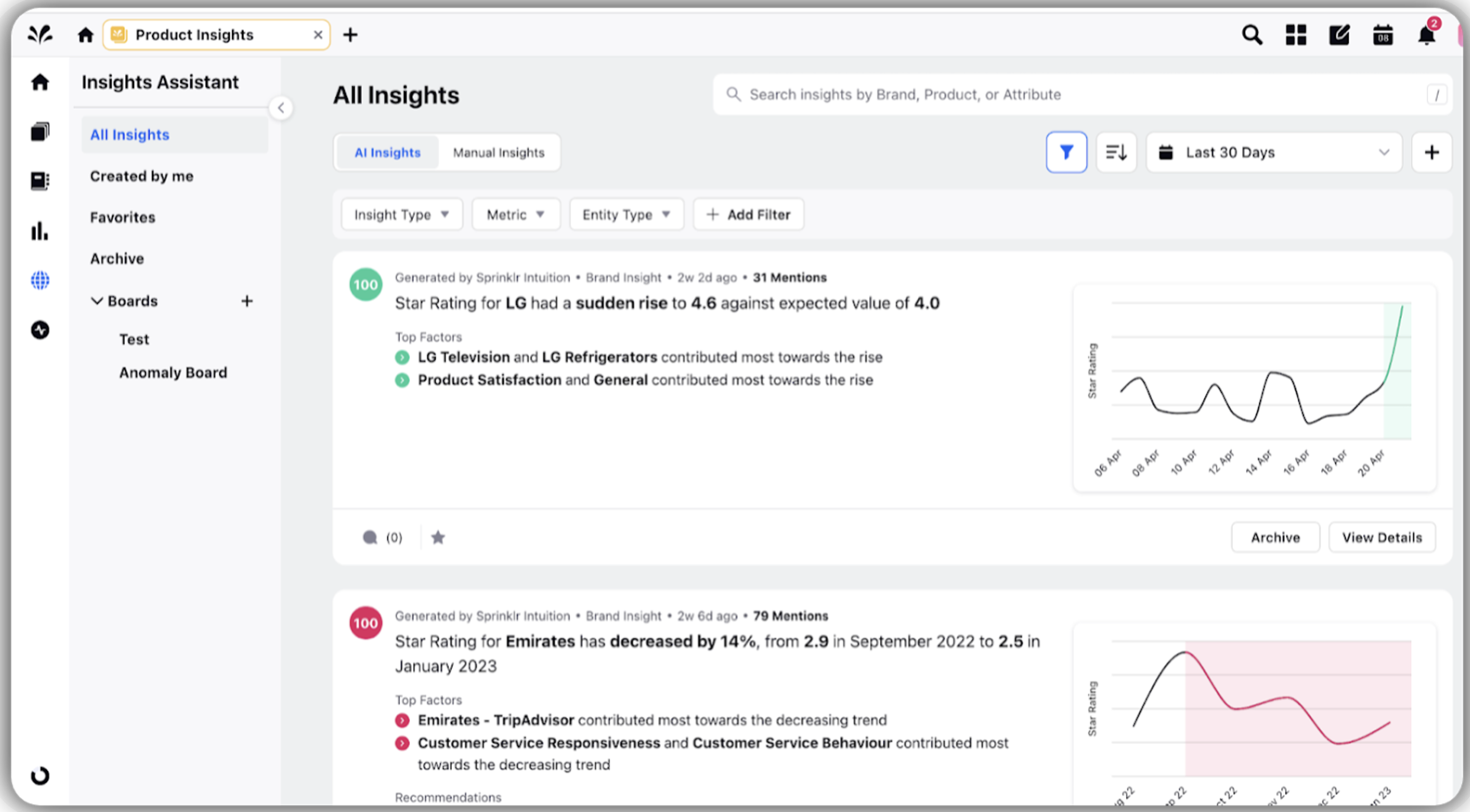Close the Product Insights tab
Screen dimensions: 1470x812
coord(318,35)
